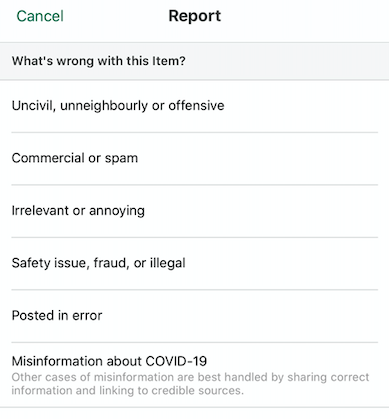Click the gray misinformation explanation text

pyautogui.click(x=190, y=384)
